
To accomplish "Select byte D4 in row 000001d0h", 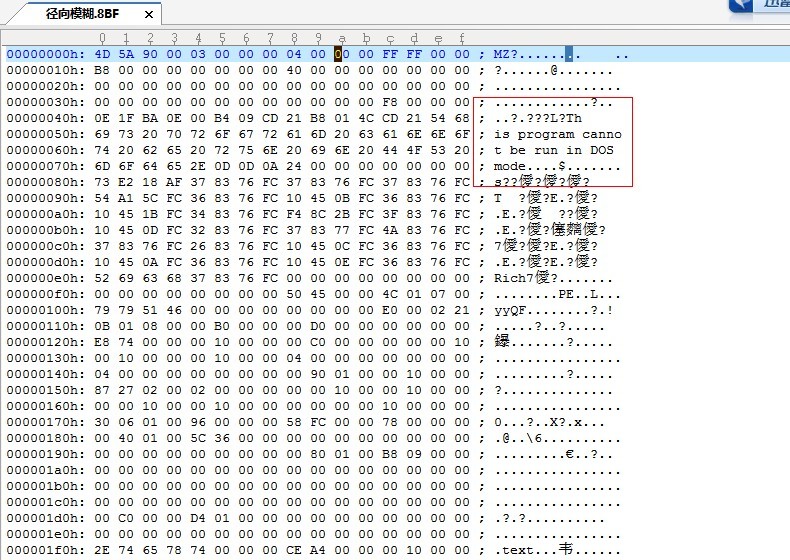I will point(198,519).
